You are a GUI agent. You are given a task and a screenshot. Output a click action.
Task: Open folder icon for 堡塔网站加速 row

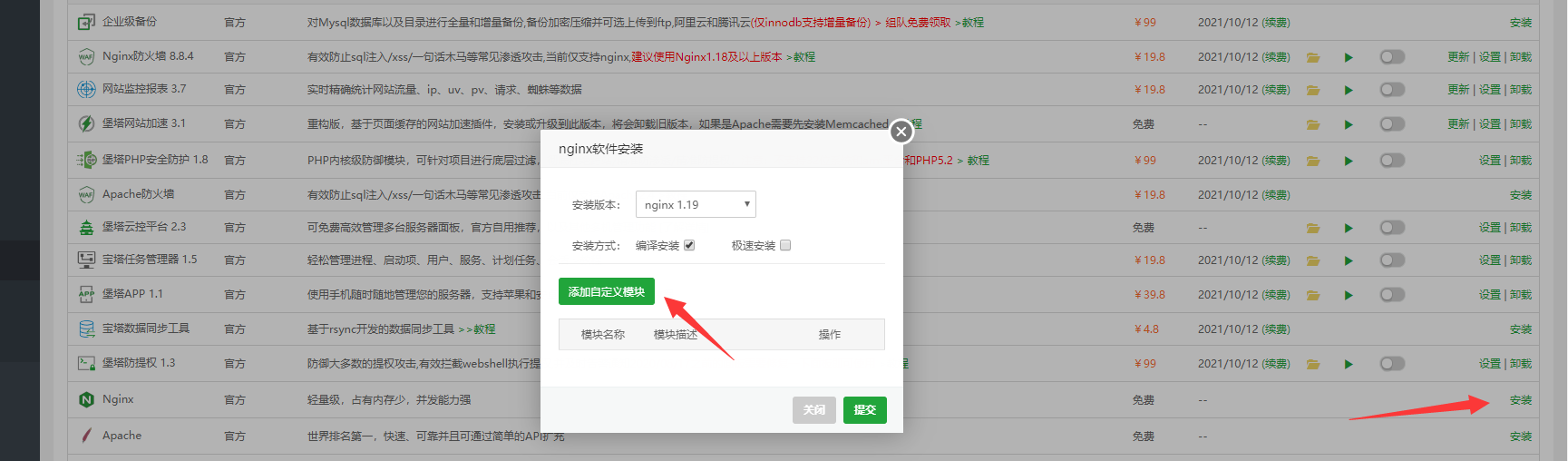coord(1313,124)
